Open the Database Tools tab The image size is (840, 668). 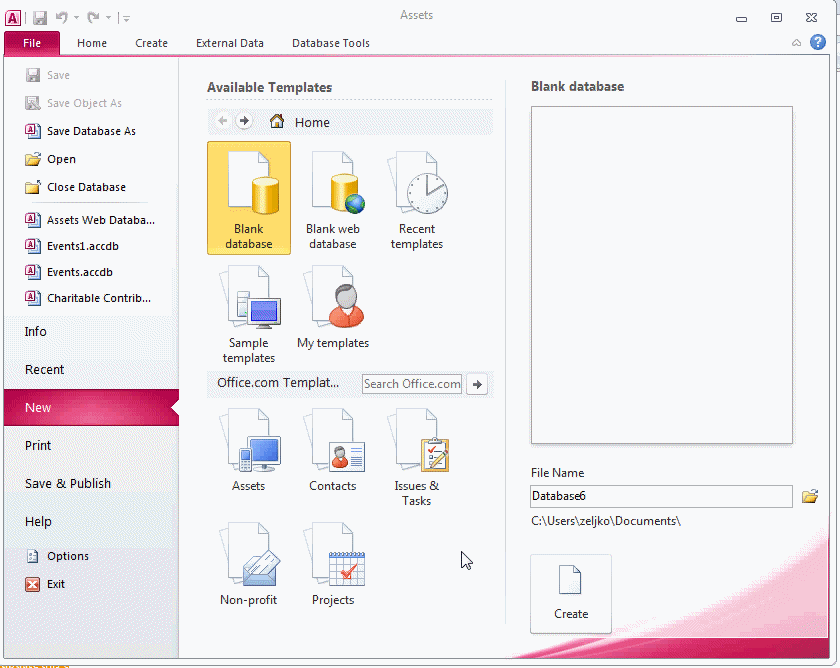[330, 43]
